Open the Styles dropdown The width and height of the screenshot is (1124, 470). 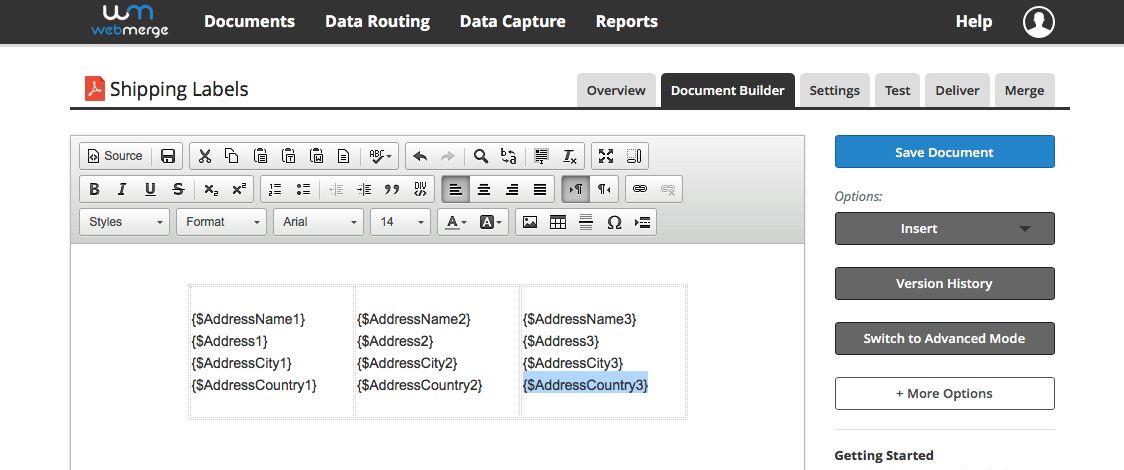pyautogui.click(x=124, y=222)
